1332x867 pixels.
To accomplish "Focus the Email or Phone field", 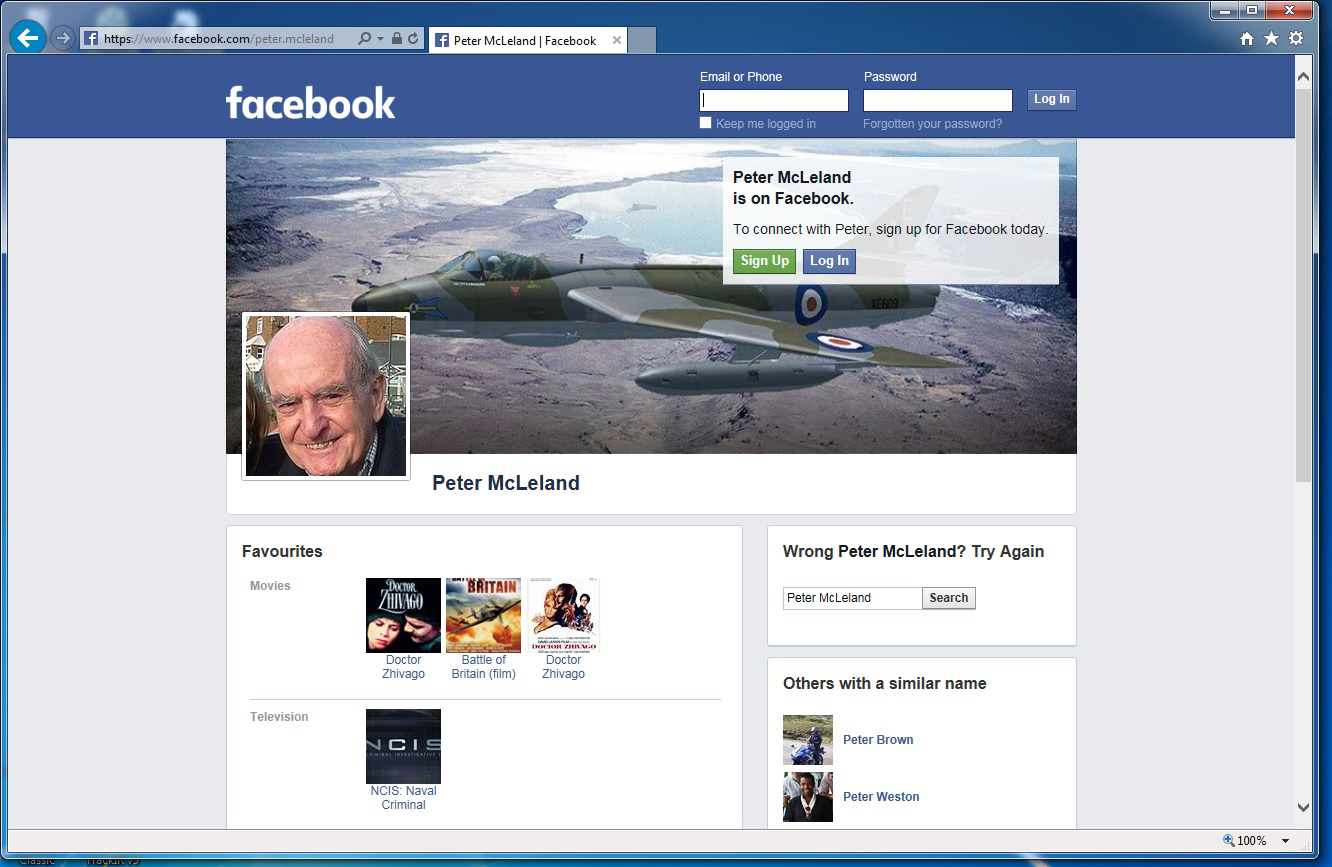I will point(774,100).
